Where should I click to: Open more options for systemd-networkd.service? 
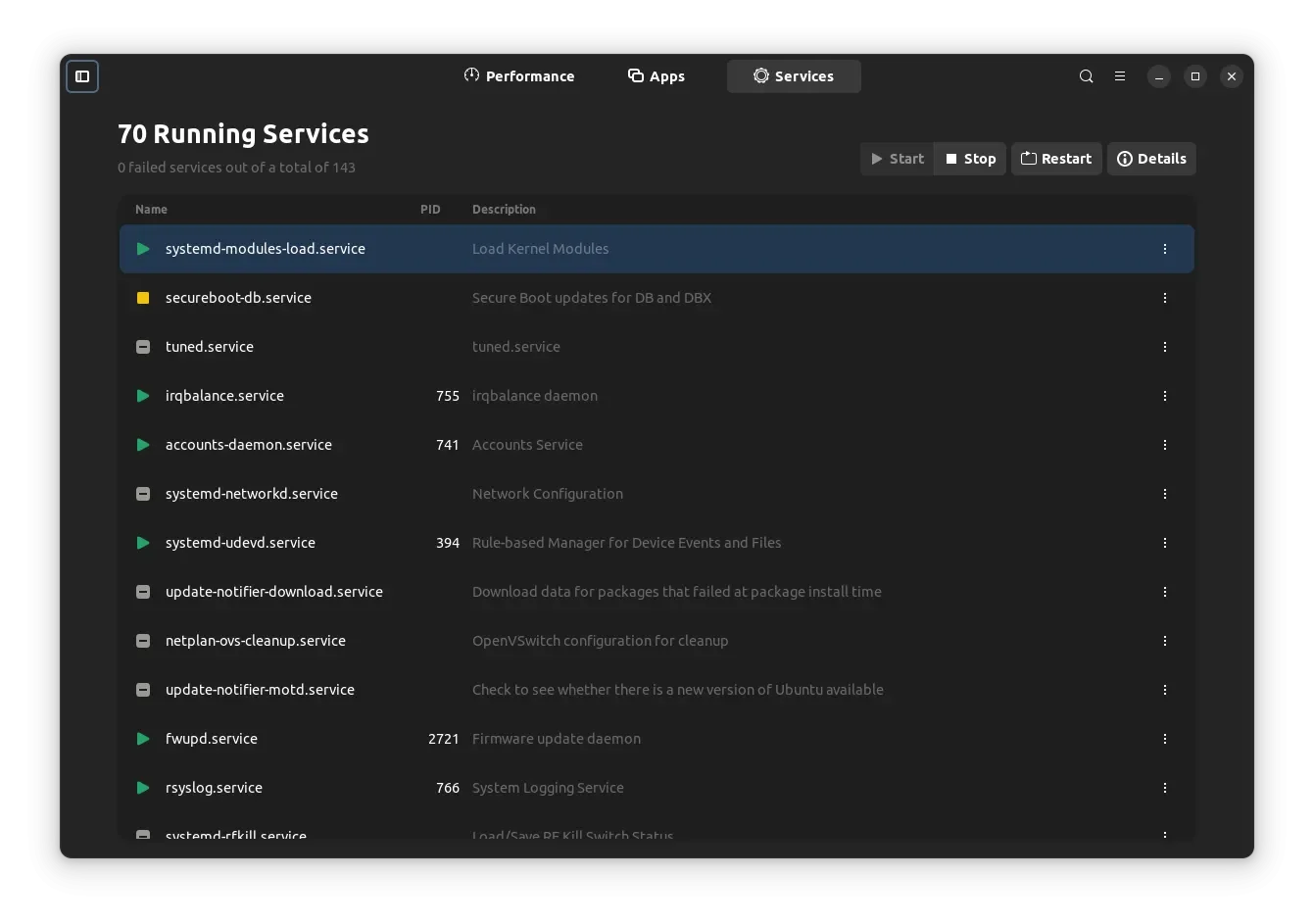coord(1165,494)
